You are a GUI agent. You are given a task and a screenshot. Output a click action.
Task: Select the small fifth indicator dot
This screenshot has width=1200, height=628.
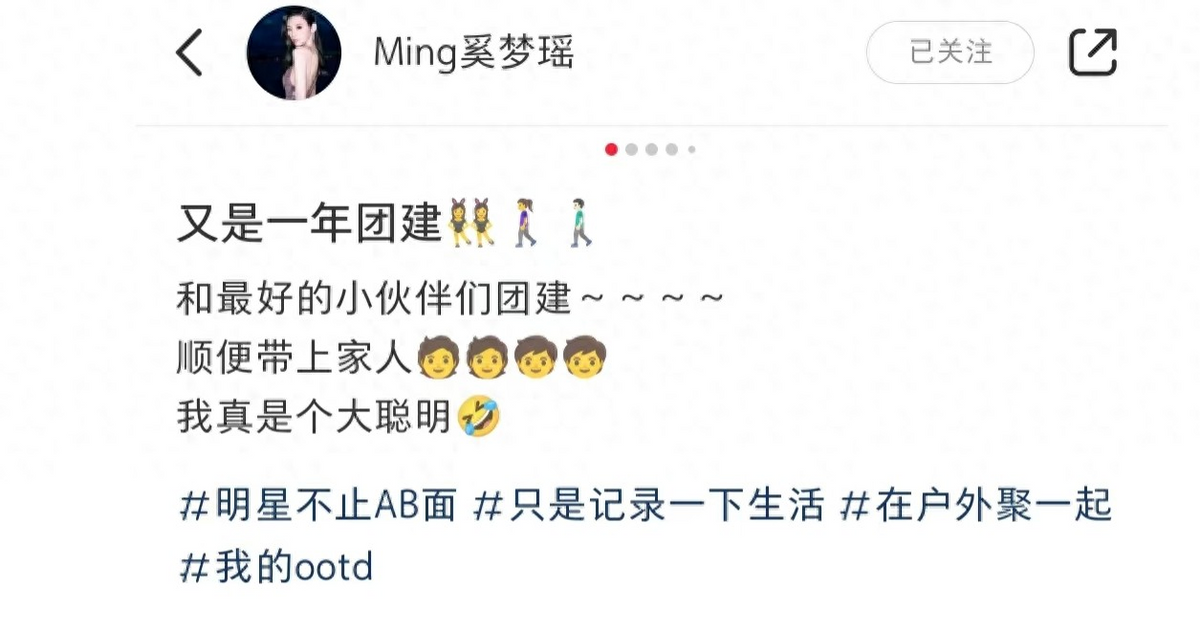(691, 149)
